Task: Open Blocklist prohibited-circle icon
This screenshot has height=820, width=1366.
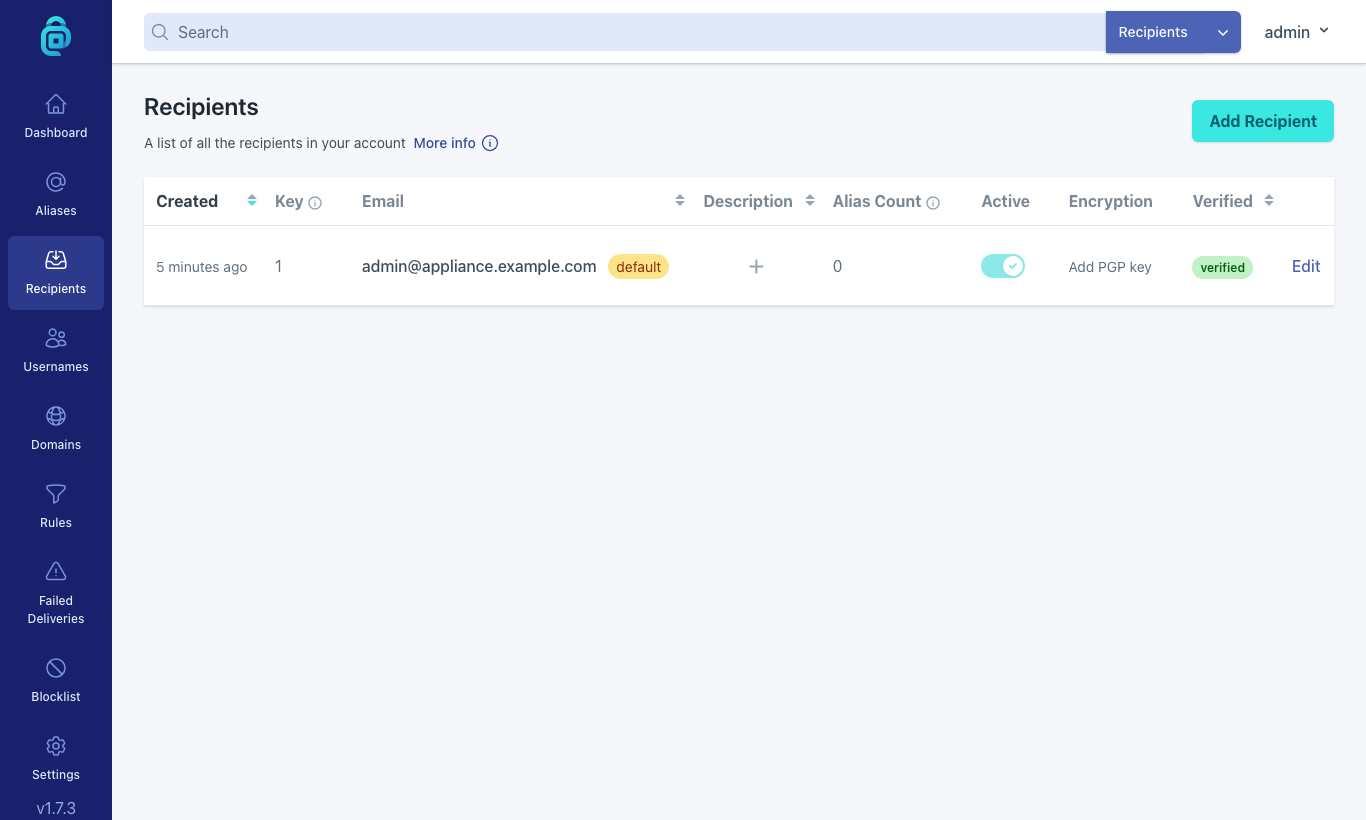Action: 56,668
